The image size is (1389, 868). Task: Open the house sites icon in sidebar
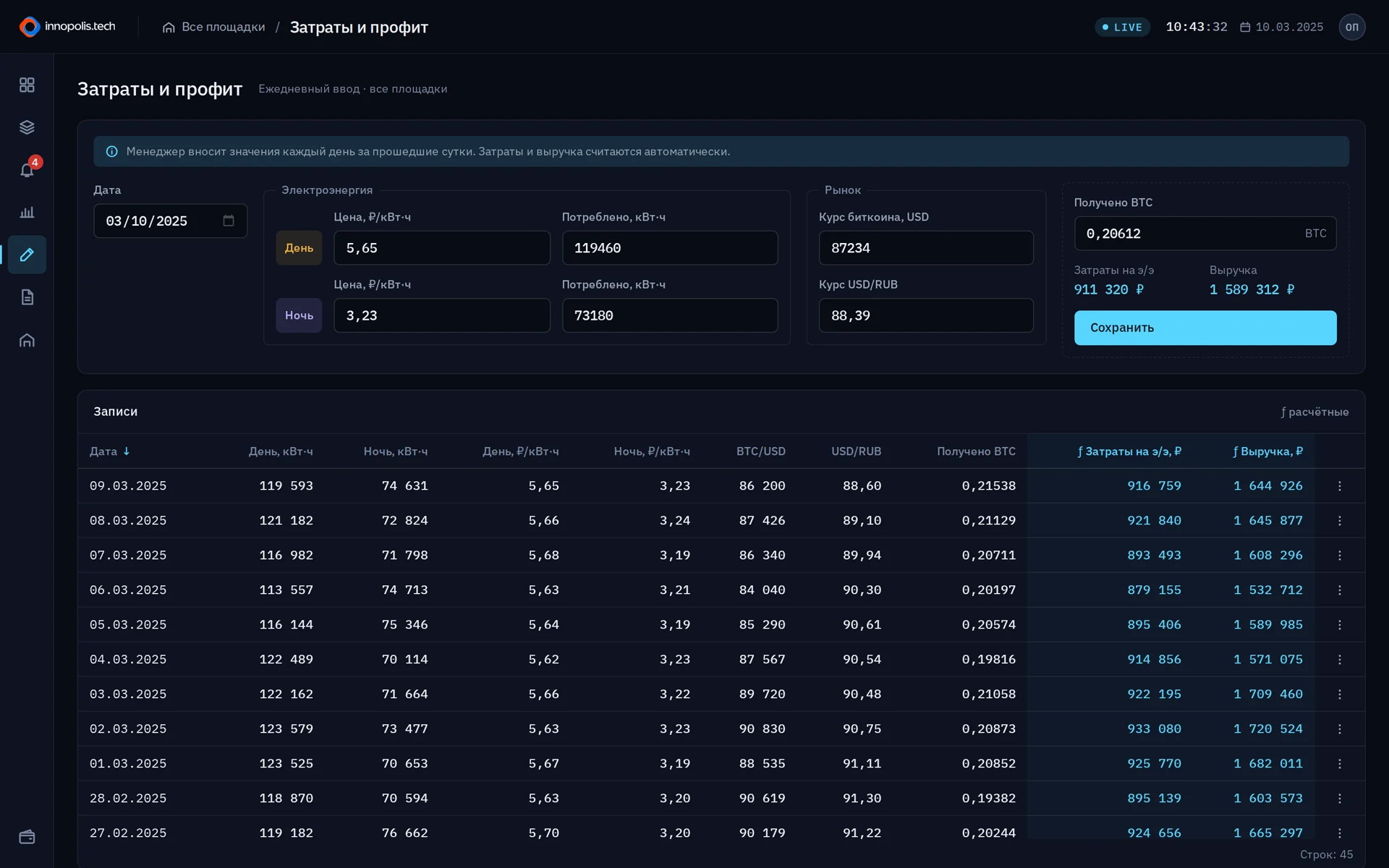(x=27, y=340)
